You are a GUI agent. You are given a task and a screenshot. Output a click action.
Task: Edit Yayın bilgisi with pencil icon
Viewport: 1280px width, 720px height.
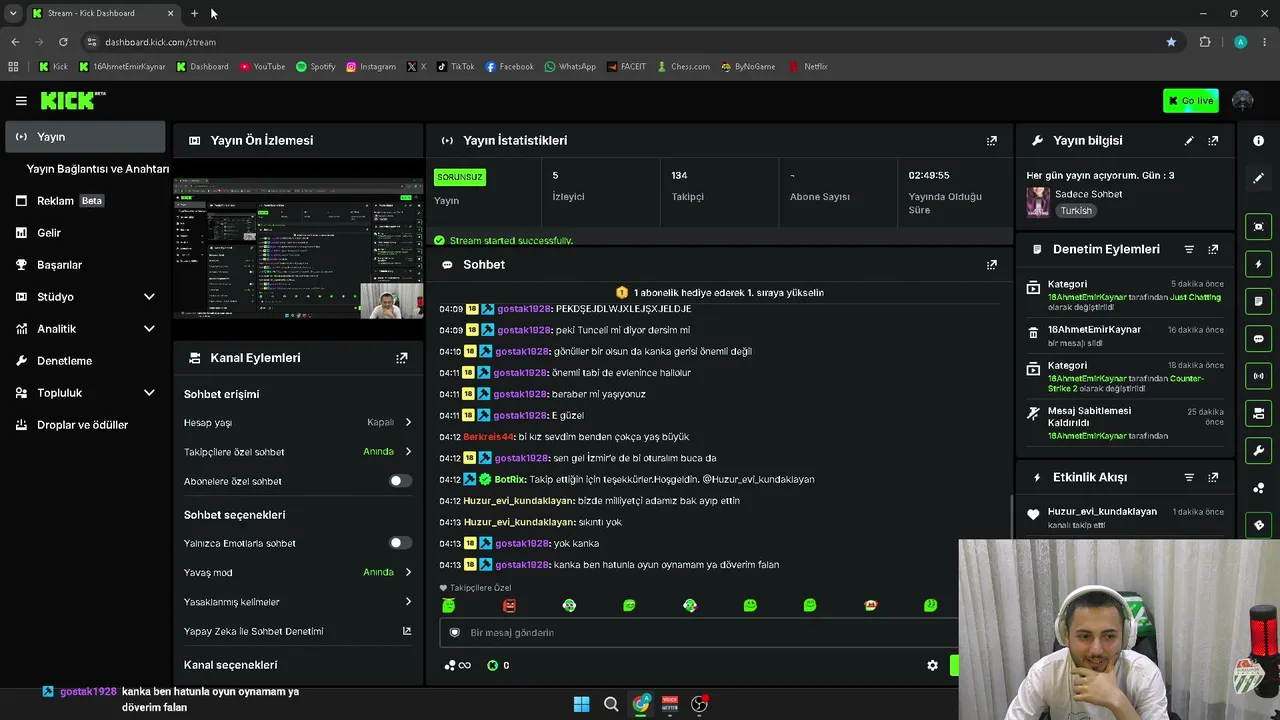point(1189,141)
